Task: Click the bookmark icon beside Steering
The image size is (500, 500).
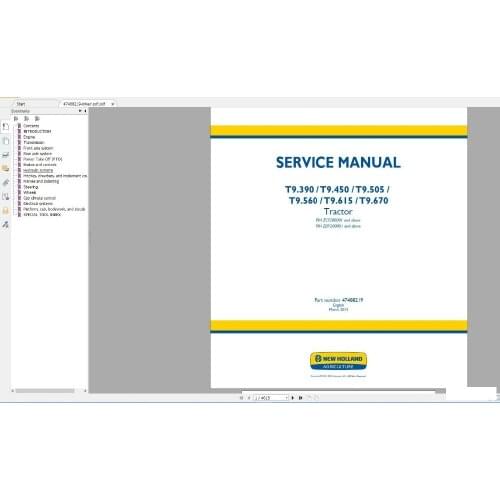Action: point(19,187)
